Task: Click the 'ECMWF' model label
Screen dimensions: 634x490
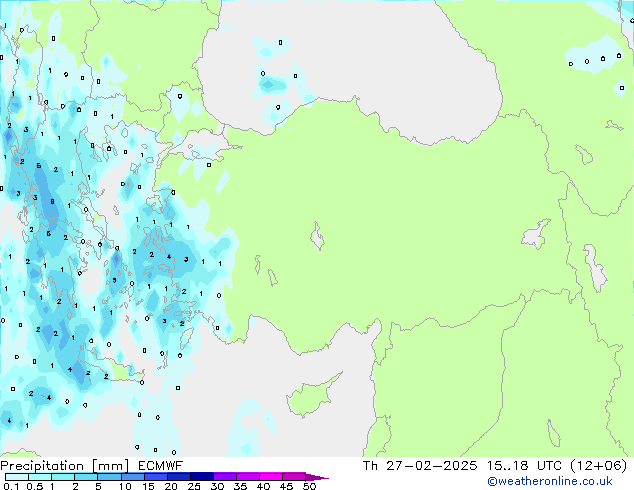Action: click(160, 466)
